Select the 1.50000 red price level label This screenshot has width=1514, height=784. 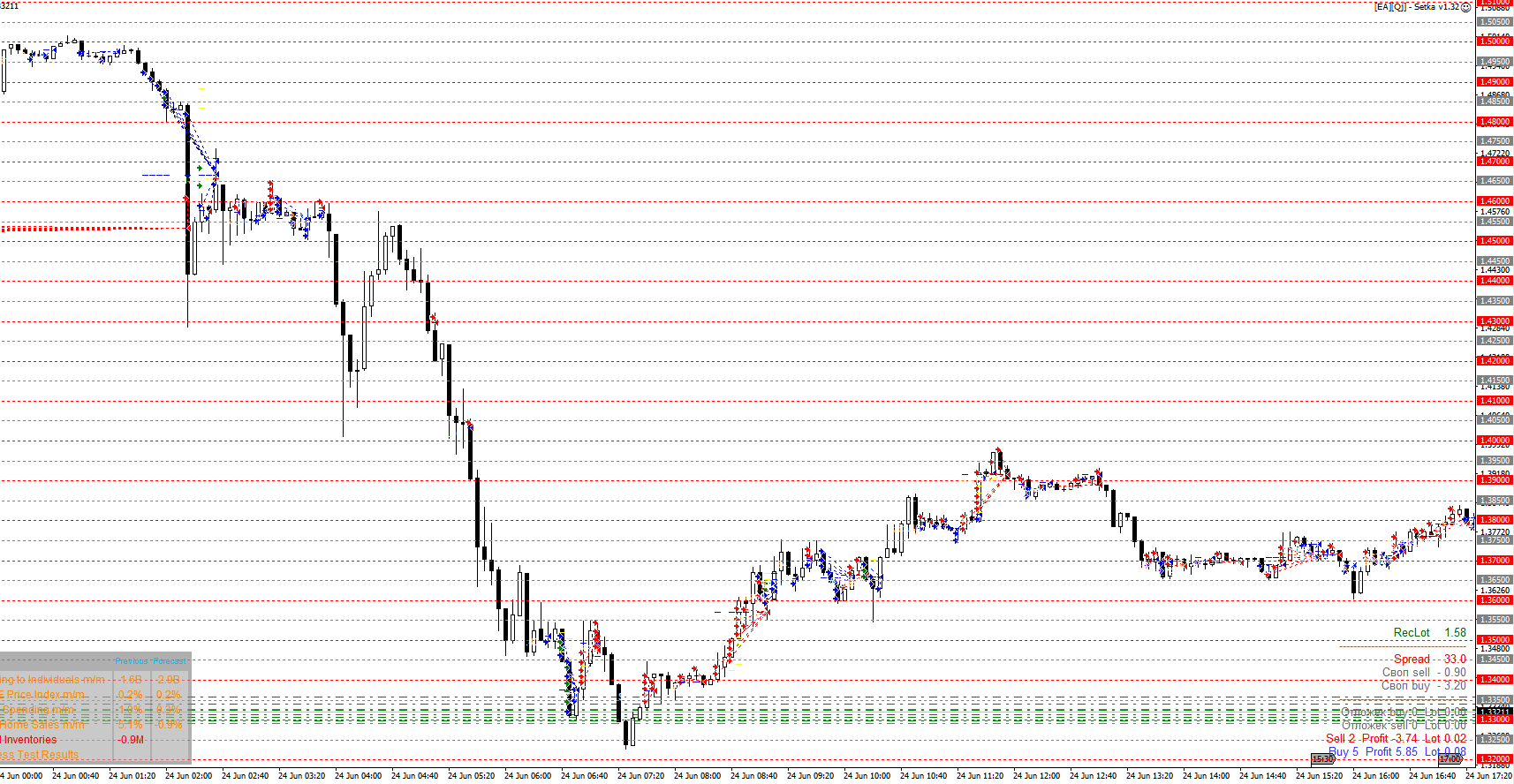pos(1495,41)
